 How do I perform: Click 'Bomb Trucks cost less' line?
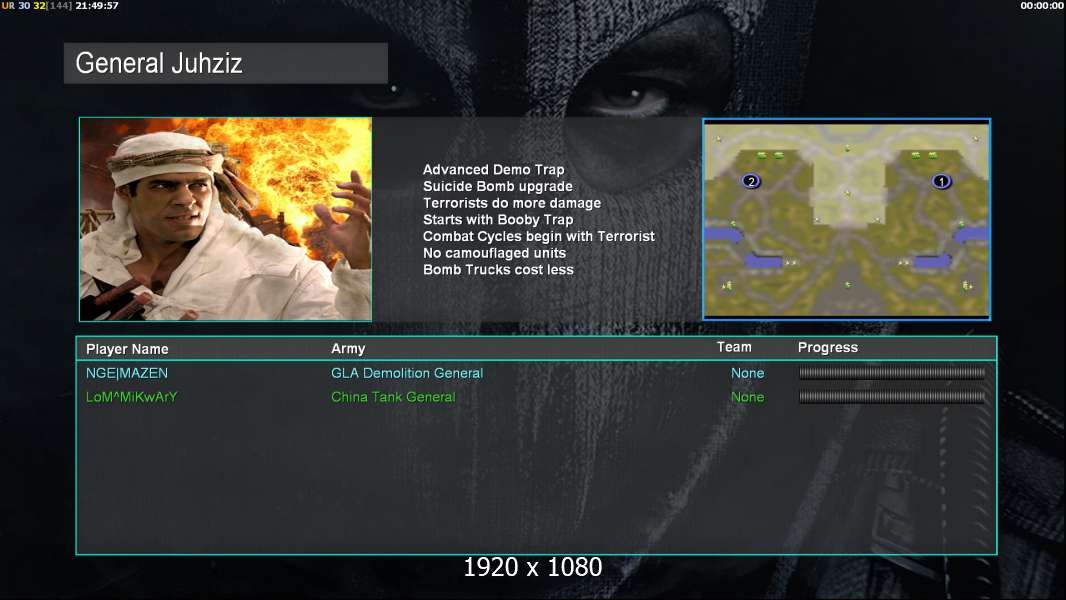[498, 270]
